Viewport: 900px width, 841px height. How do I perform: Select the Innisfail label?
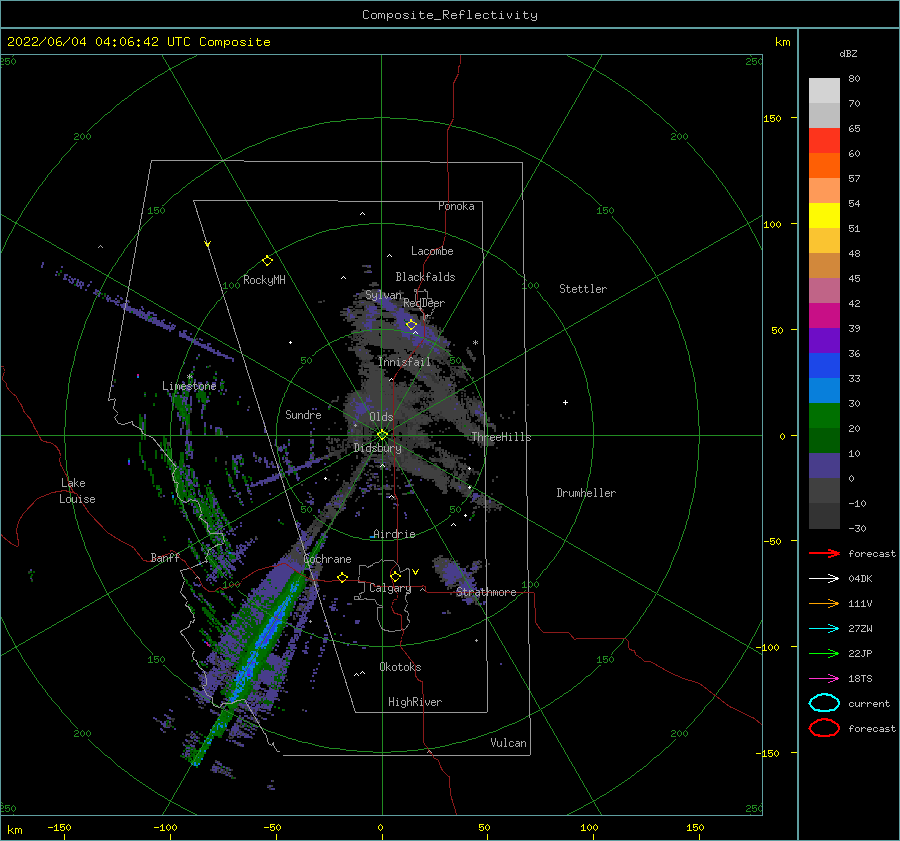click(x=404, y=362)
